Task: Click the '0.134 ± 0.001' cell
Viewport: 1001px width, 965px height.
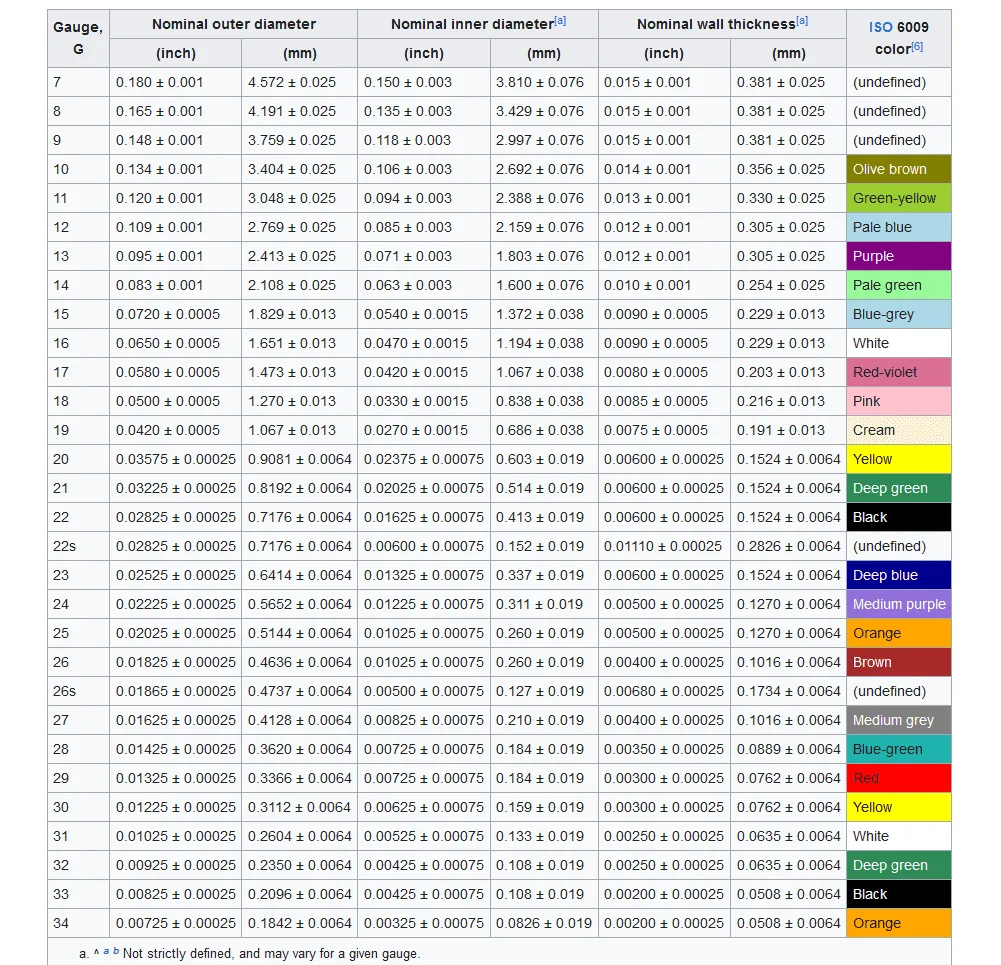Action: [176, 169]
